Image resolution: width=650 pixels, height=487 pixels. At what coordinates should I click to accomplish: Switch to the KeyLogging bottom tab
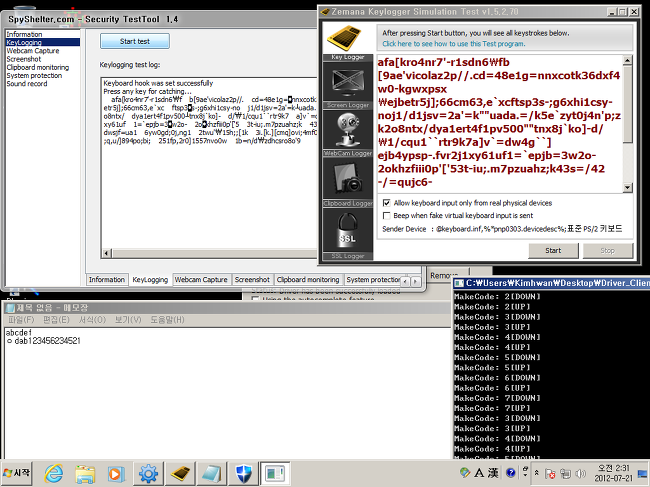click(x=150, y=280)
